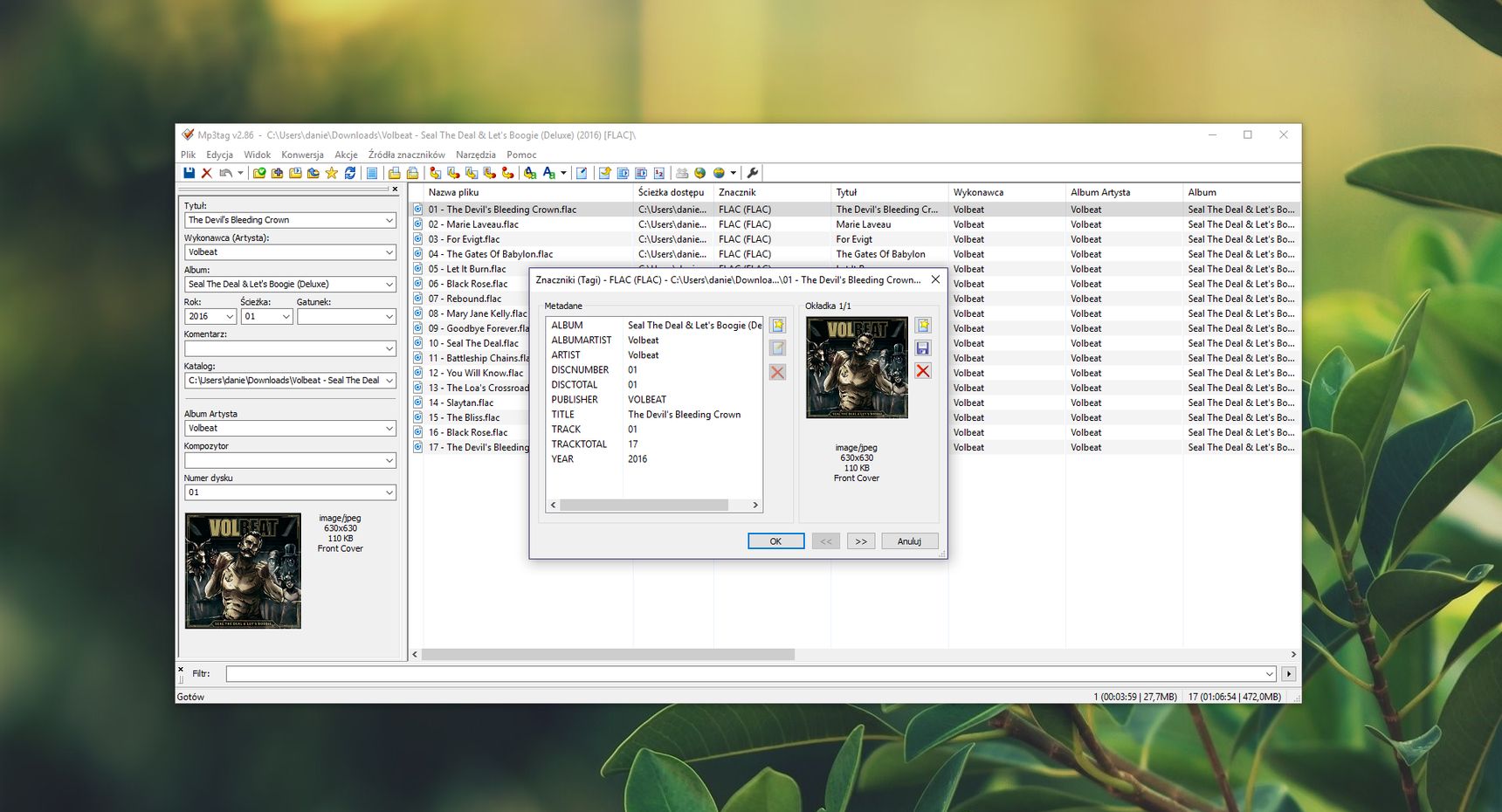Click the Select all files list icon

pos(372,173)
